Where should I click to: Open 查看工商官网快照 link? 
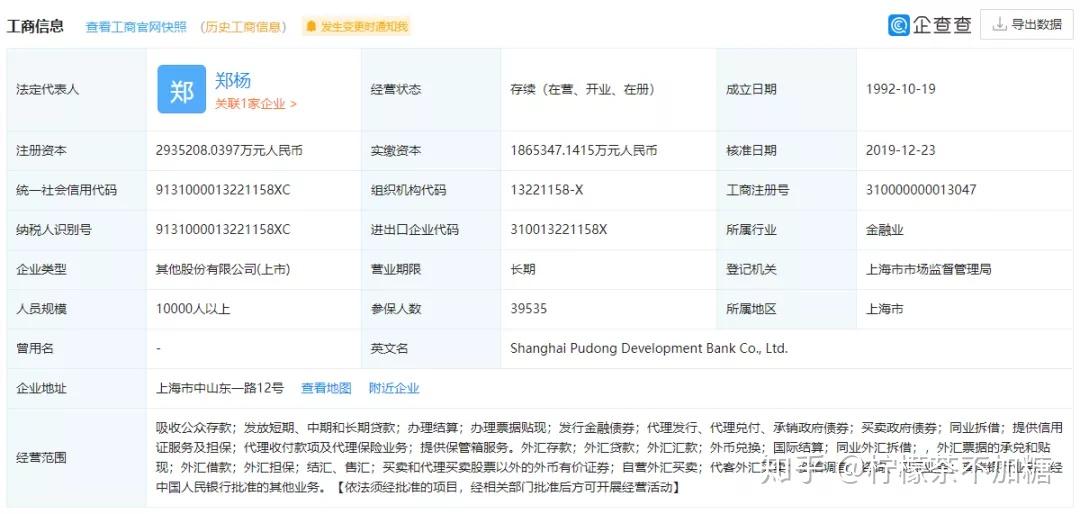136,27
